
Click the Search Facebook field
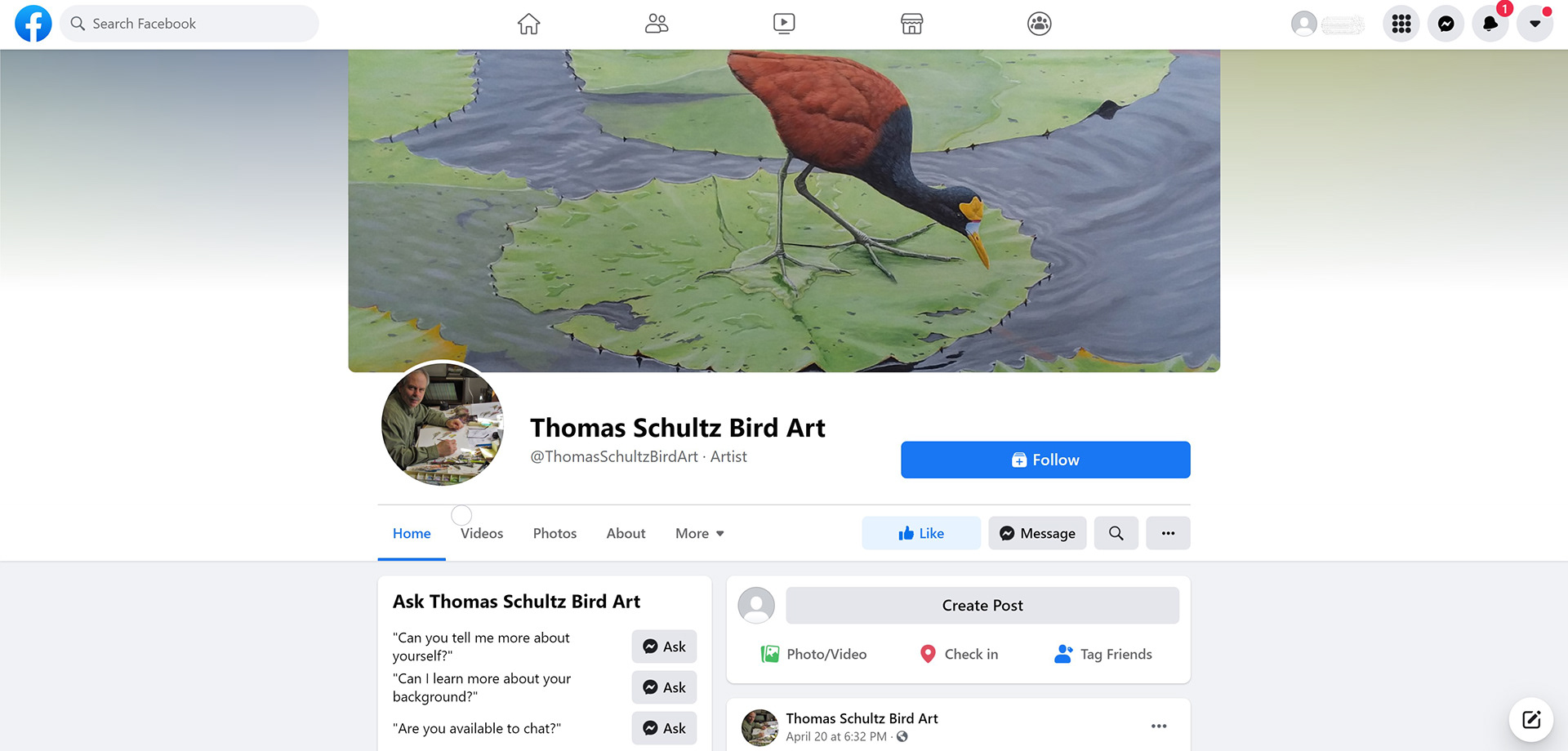[x=189, y=24]
